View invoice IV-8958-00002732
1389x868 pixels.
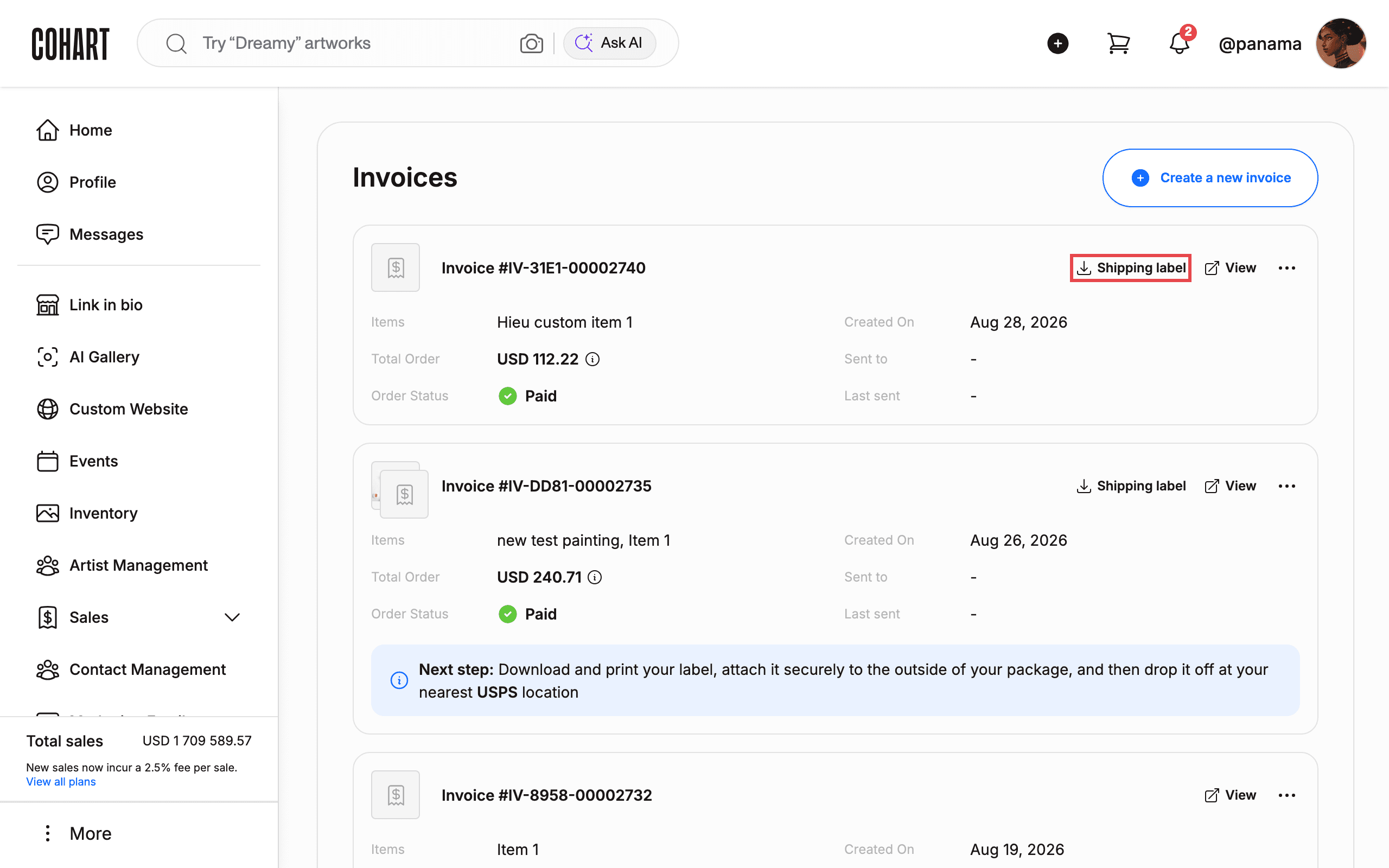click(x=1230, y=795)
